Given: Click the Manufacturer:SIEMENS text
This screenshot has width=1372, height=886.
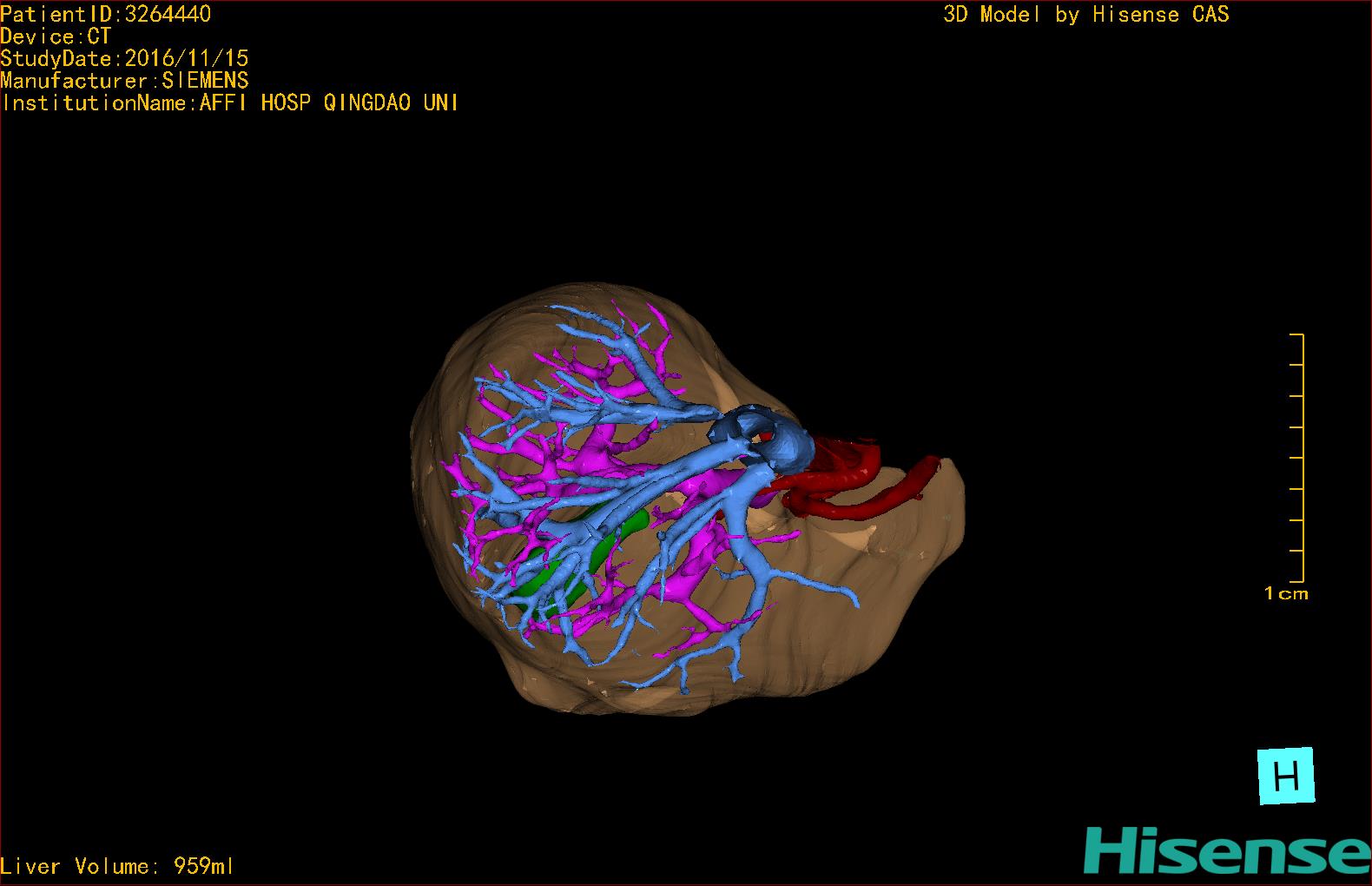Looking at the screenshot, I should coord(124,81).
